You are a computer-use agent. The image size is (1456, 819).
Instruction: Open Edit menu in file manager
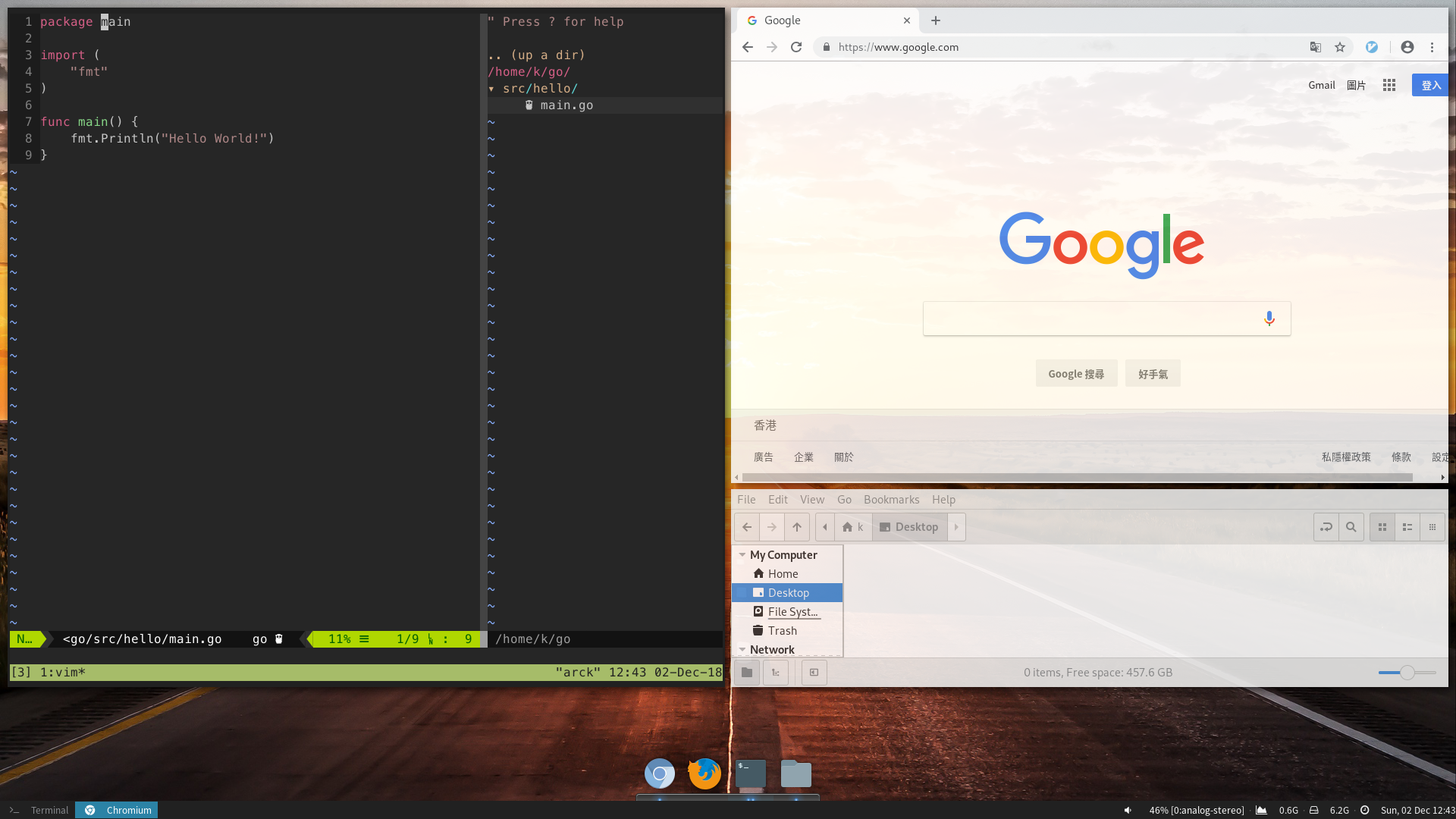tap(778, 499)
